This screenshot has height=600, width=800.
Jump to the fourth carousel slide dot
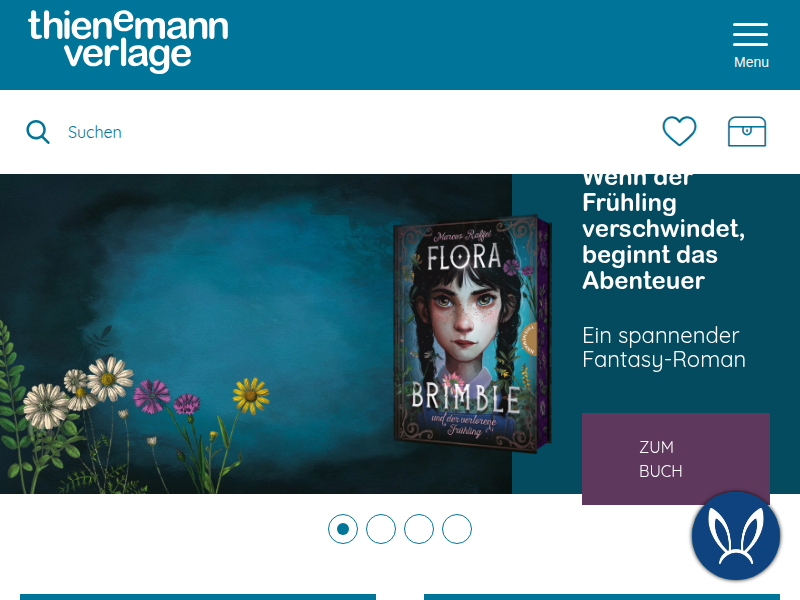(x=457, y=529)
